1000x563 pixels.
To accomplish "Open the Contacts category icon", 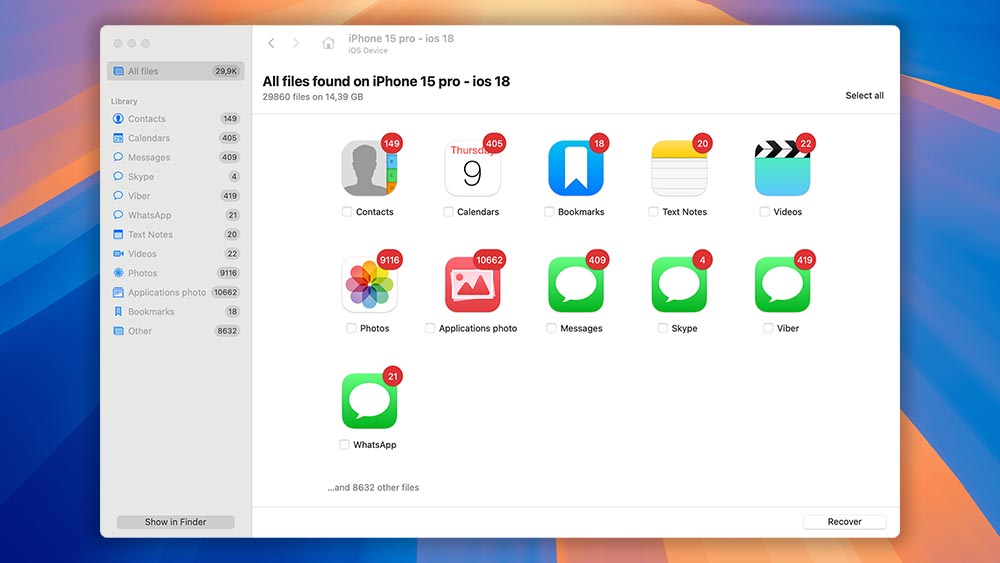I will [369, 168].
